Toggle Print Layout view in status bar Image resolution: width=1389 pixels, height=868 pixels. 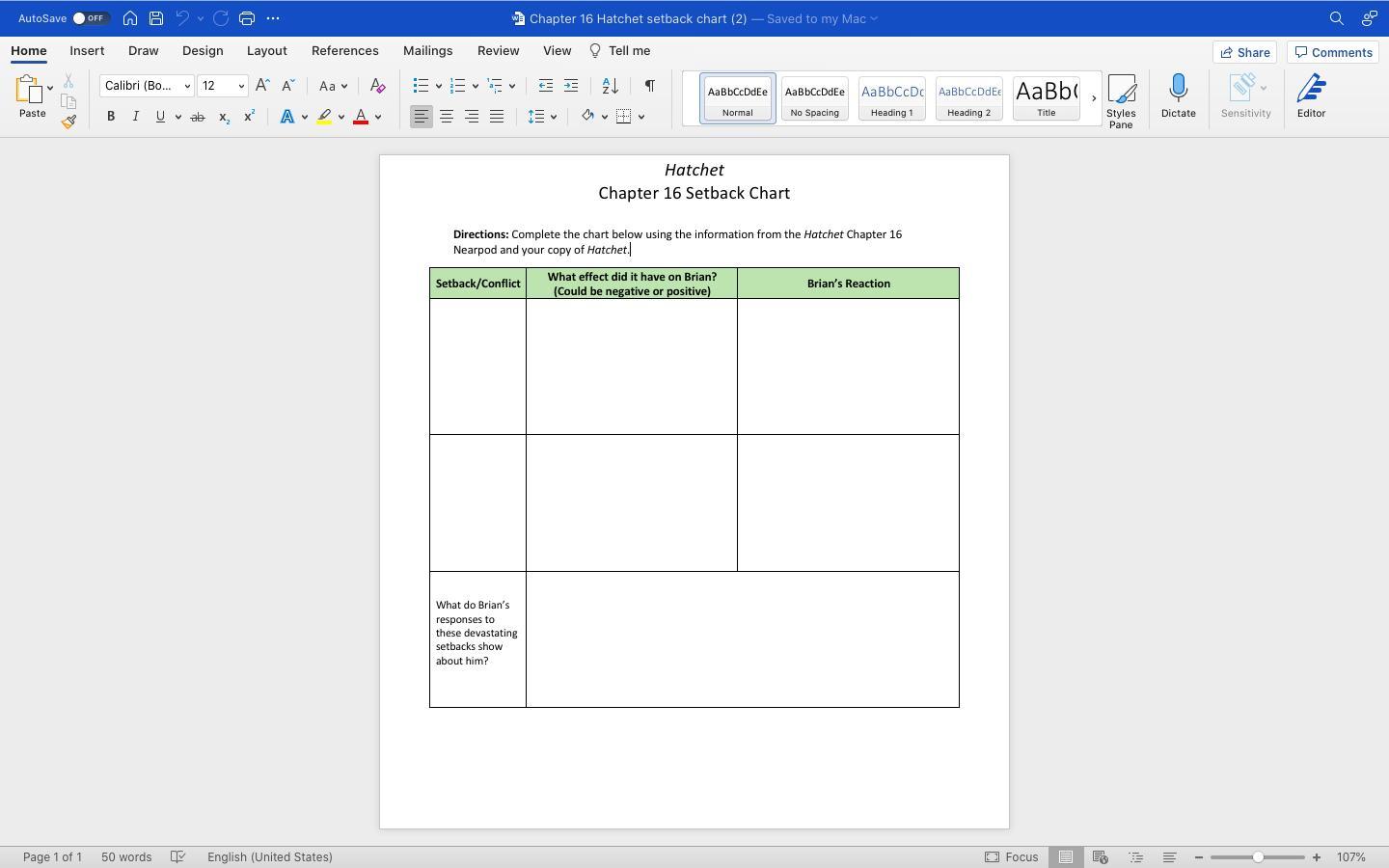pos(1066,856)
